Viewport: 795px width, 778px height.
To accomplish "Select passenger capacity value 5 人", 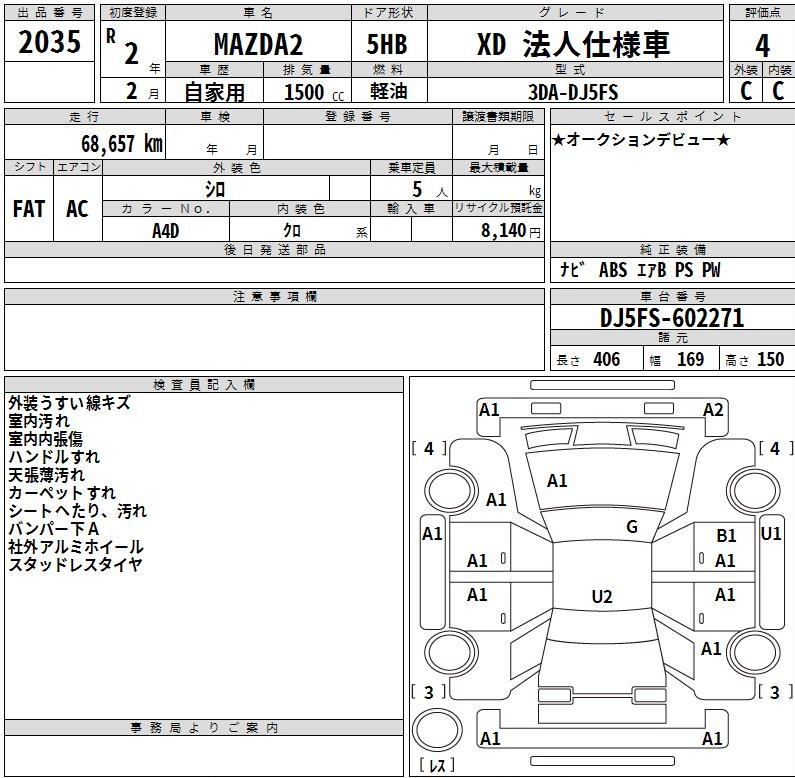I will coord(430,190).
